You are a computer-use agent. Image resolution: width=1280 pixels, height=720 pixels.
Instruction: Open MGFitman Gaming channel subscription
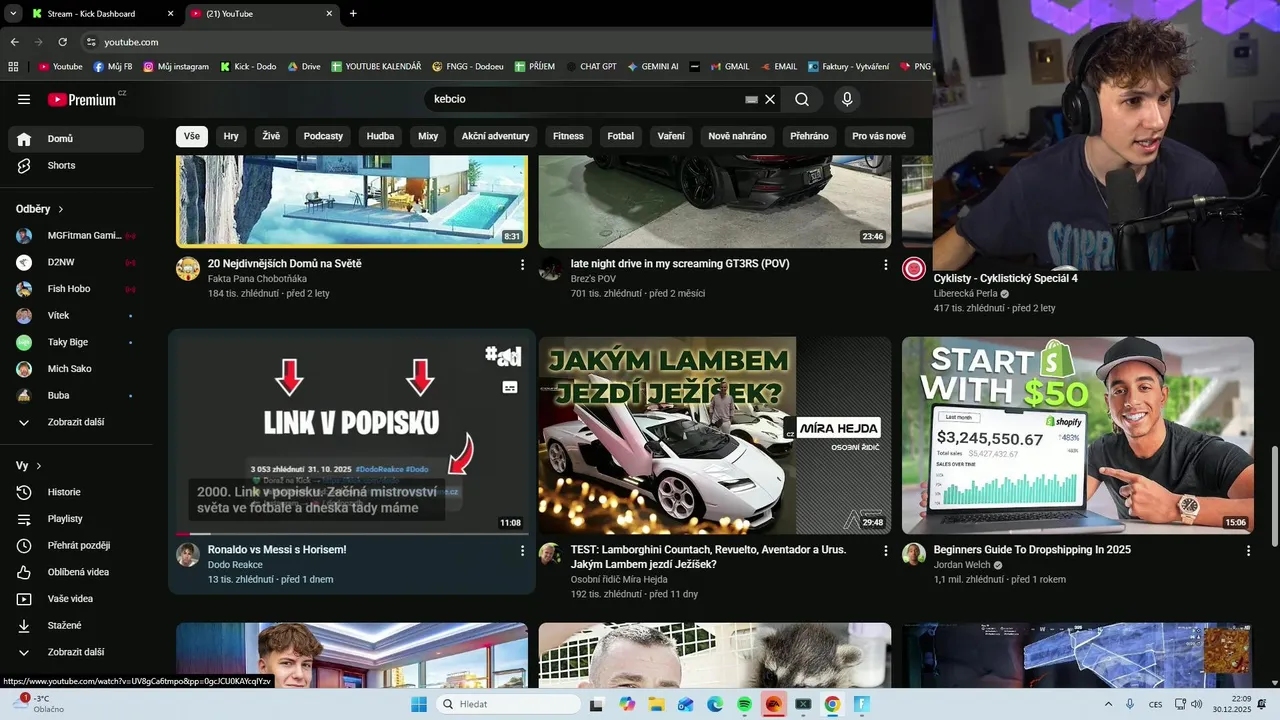[x=77, y=236]
